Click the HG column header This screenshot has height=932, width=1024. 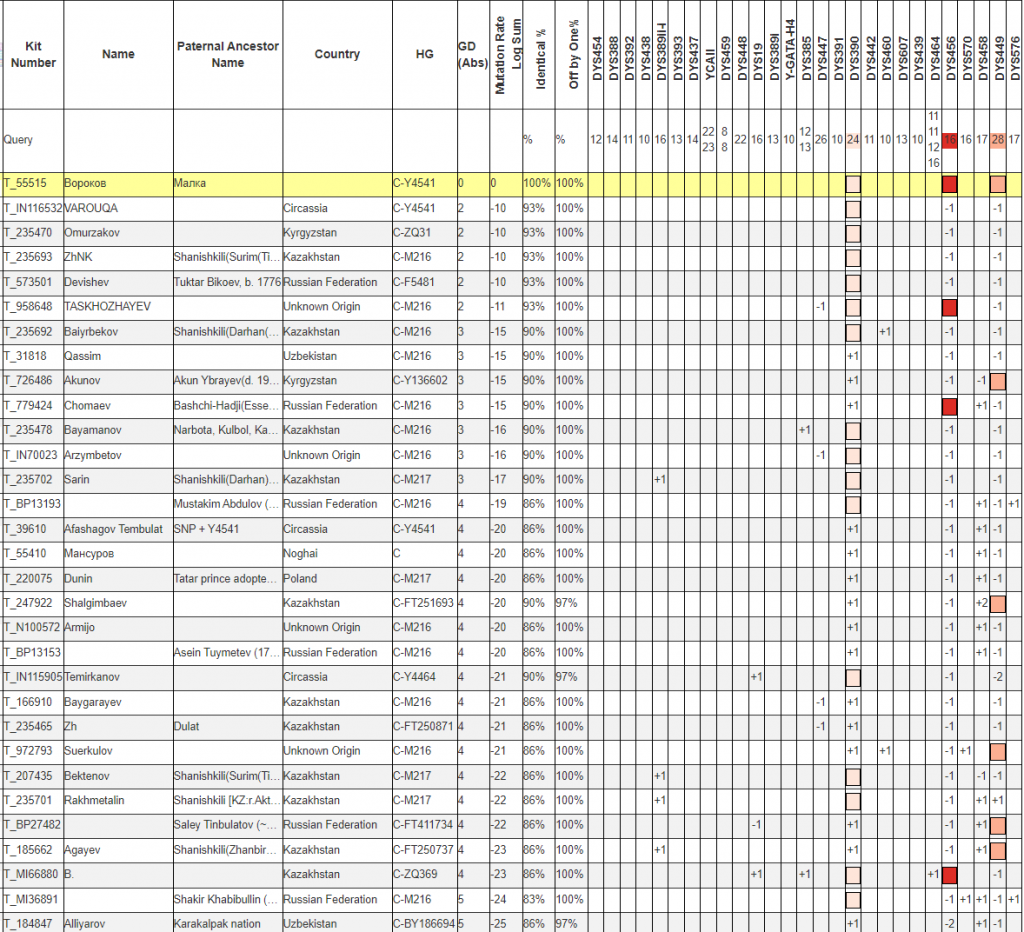(x=424, y=54)
